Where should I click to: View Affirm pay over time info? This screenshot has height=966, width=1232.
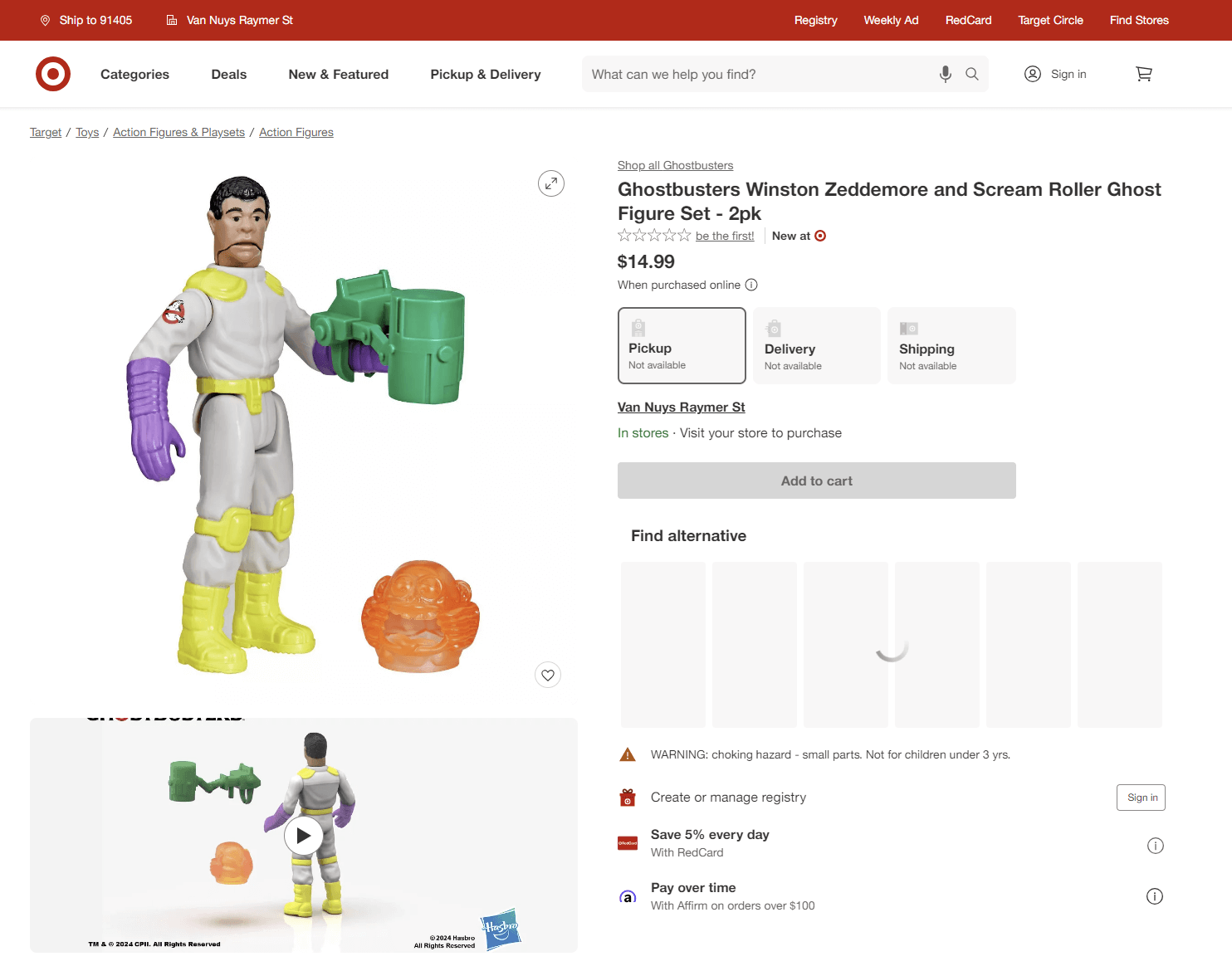pyautogui.click(x=1155, y=896)
